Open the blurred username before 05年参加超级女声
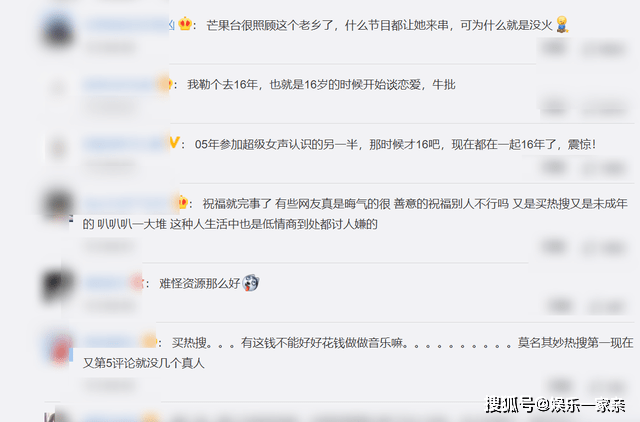Image resolution: width=640 pixels, height=422 pixels. pyautogui.click(x=125, y=144)
